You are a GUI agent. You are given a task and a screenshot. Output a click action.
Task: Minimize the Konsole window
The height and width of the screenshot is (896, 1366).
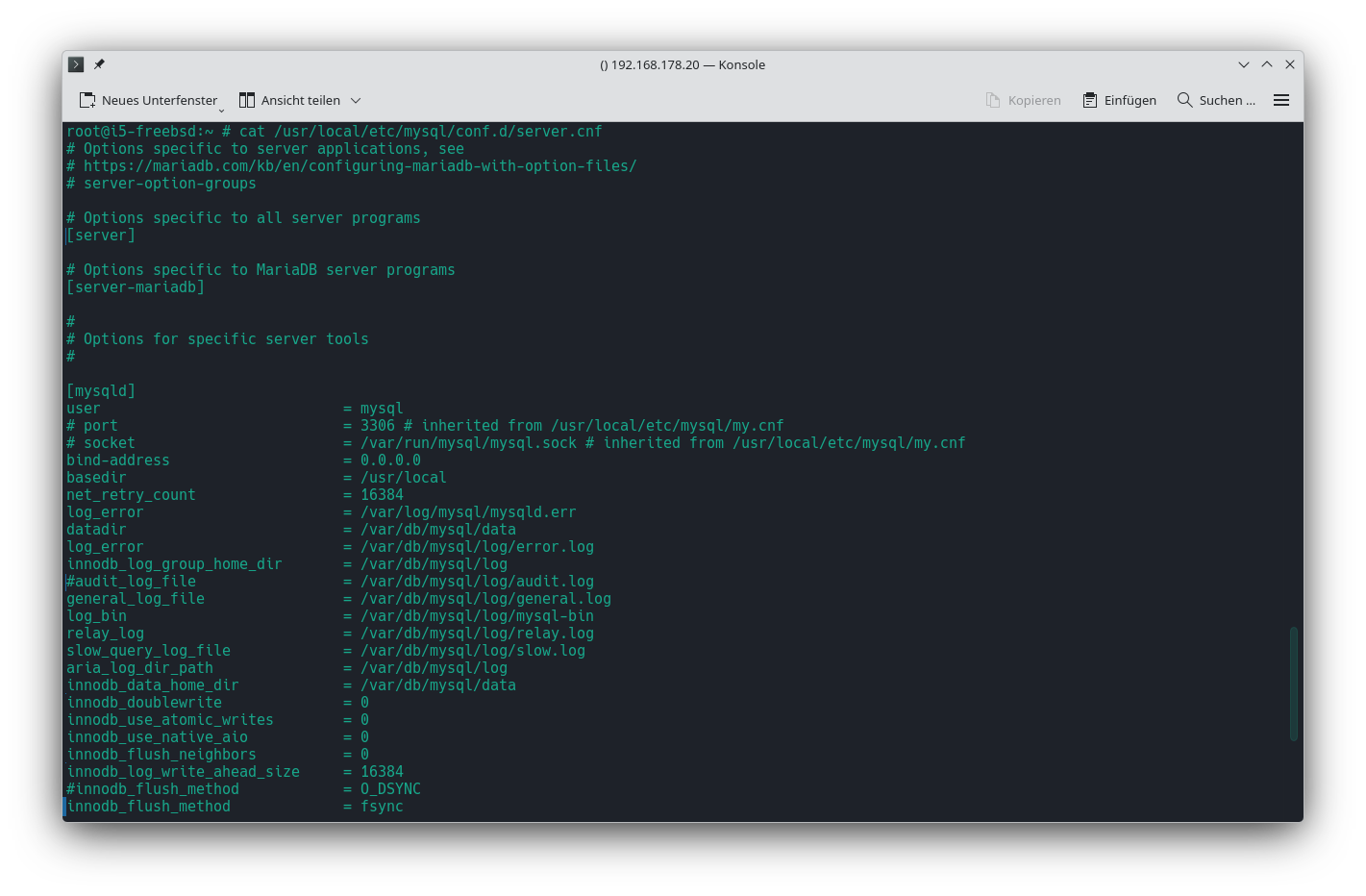(1244, 64)
